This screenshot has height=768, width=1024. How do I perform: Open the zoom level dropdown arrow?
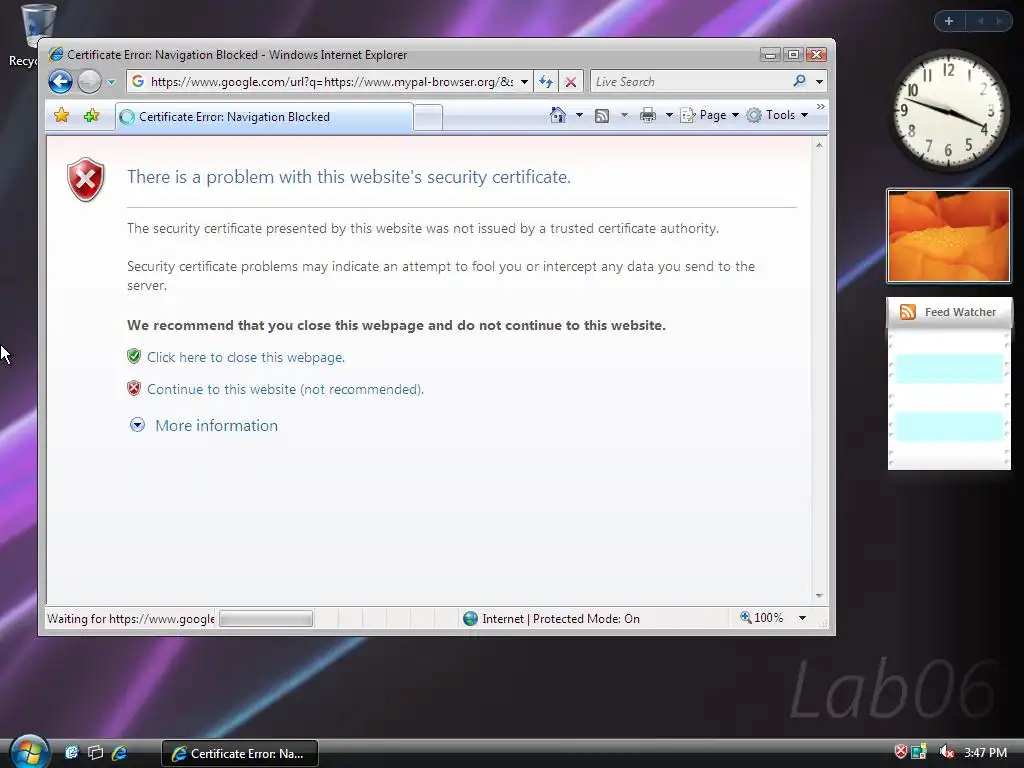coord(803,618)
